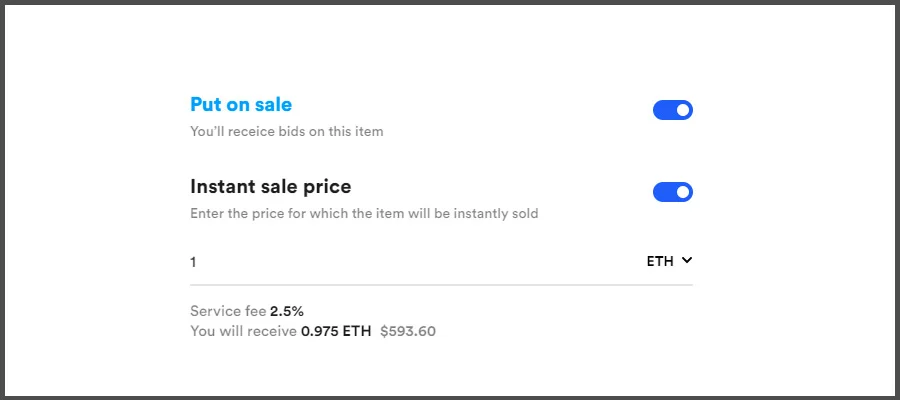900x400 pixels.
Task: Click the Instant sale price heading
Action: pos(270,186)
